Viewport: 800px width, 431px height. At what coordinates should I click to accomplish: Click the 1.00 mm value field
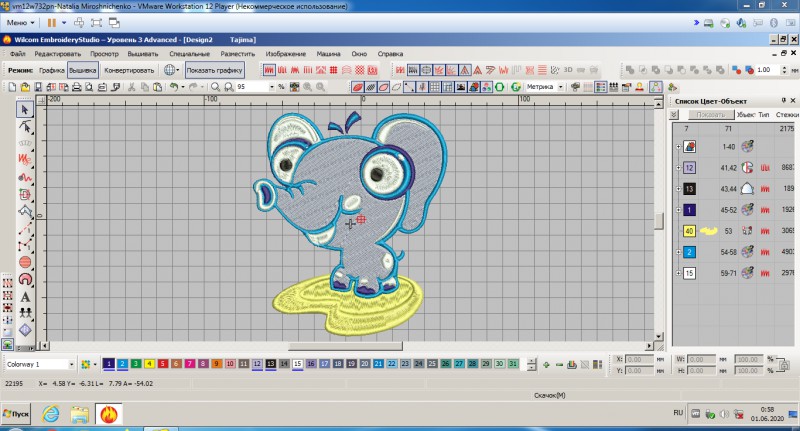click(768, 70)
